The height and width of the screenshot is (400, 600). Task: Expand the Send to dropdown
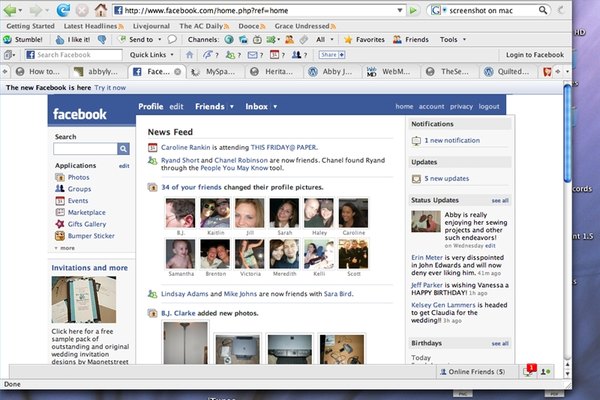[160, 39]
